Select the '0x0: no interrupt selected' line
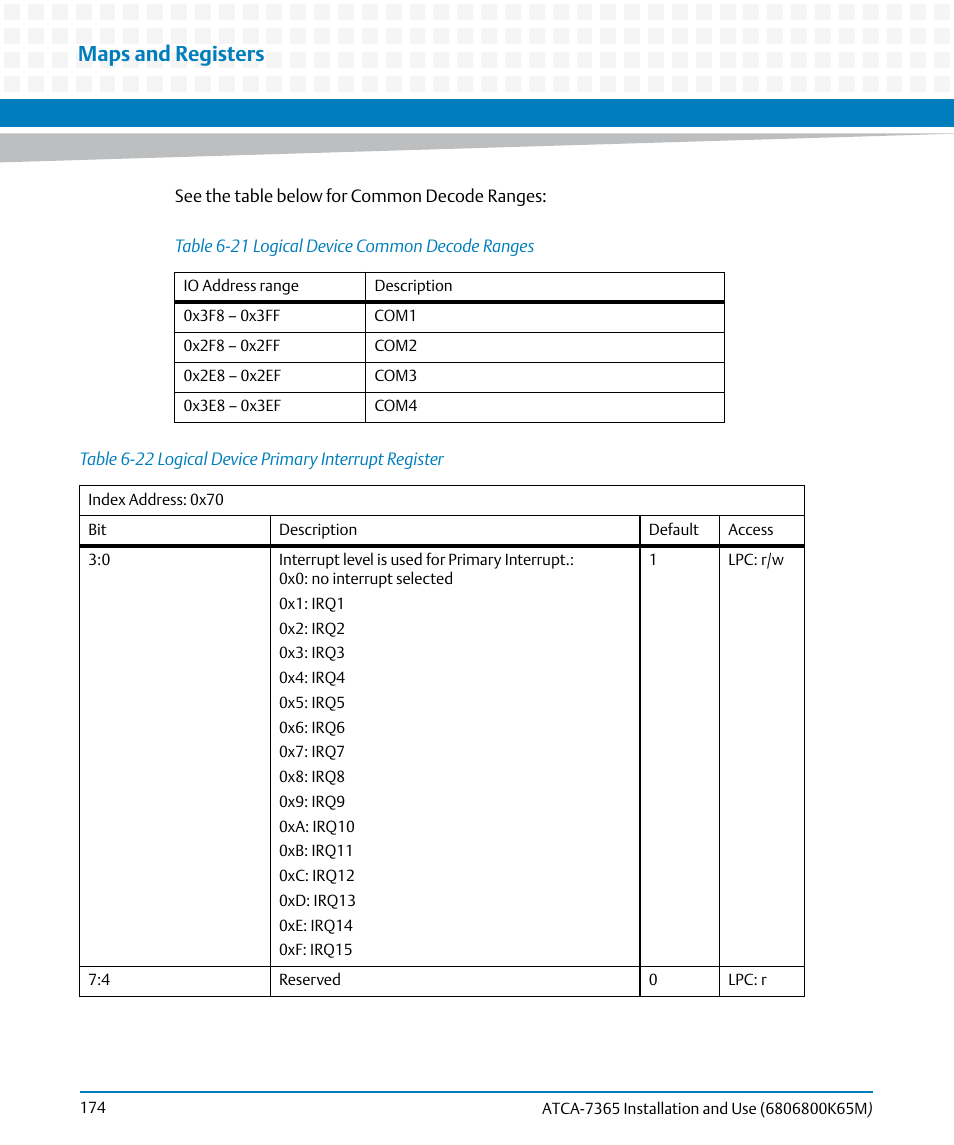 (x=366, y=579)
